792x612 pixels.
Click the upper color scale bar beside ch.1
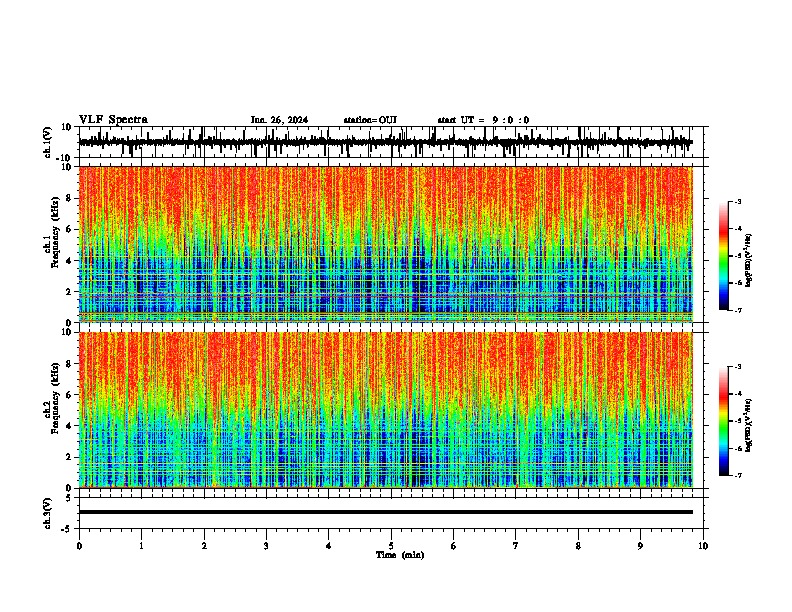(x=724, y=256)
